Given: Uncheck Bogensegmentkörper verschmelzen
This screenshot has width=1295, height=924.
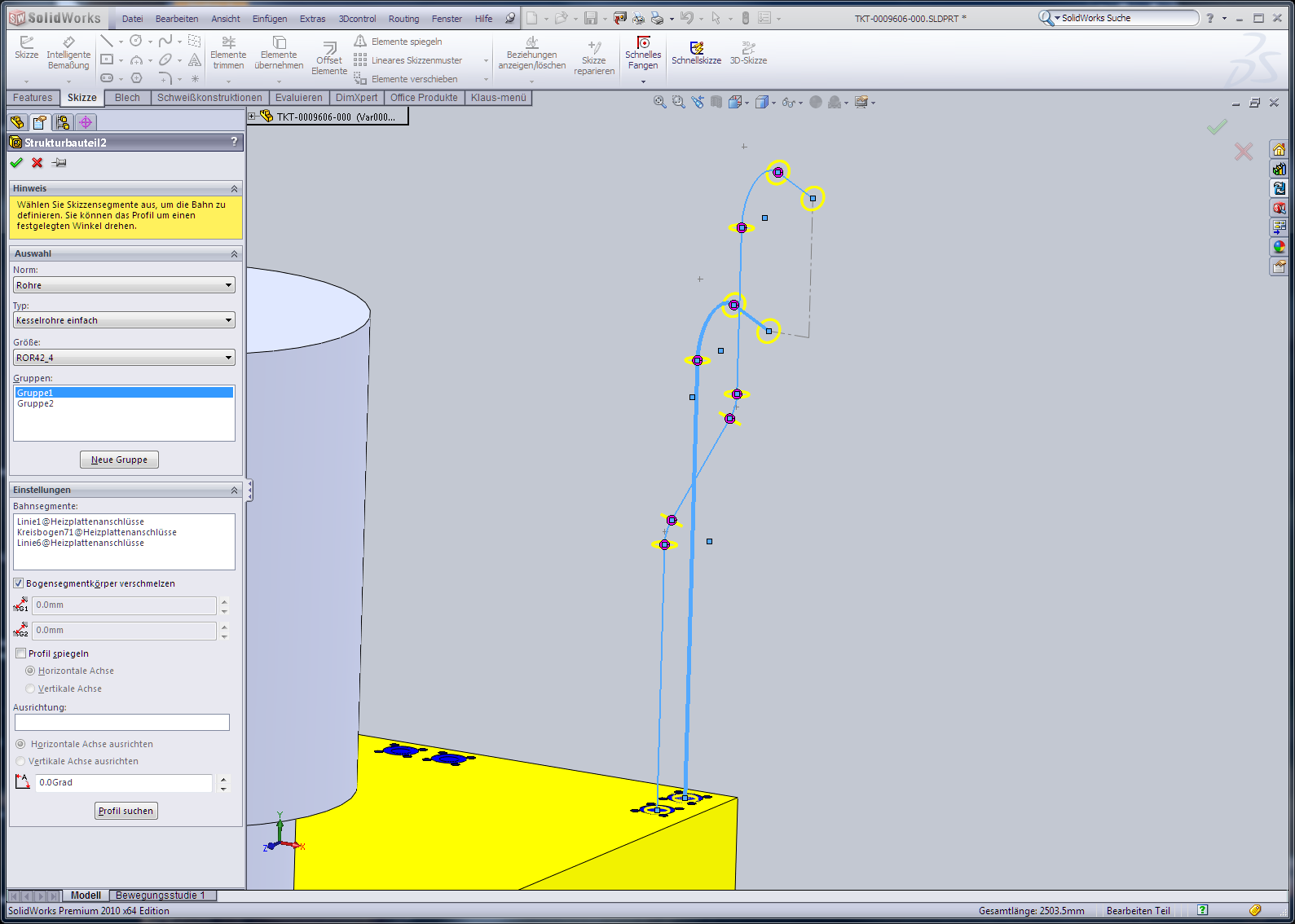Looking at the screenshot, I should click(x=19, y=583).
